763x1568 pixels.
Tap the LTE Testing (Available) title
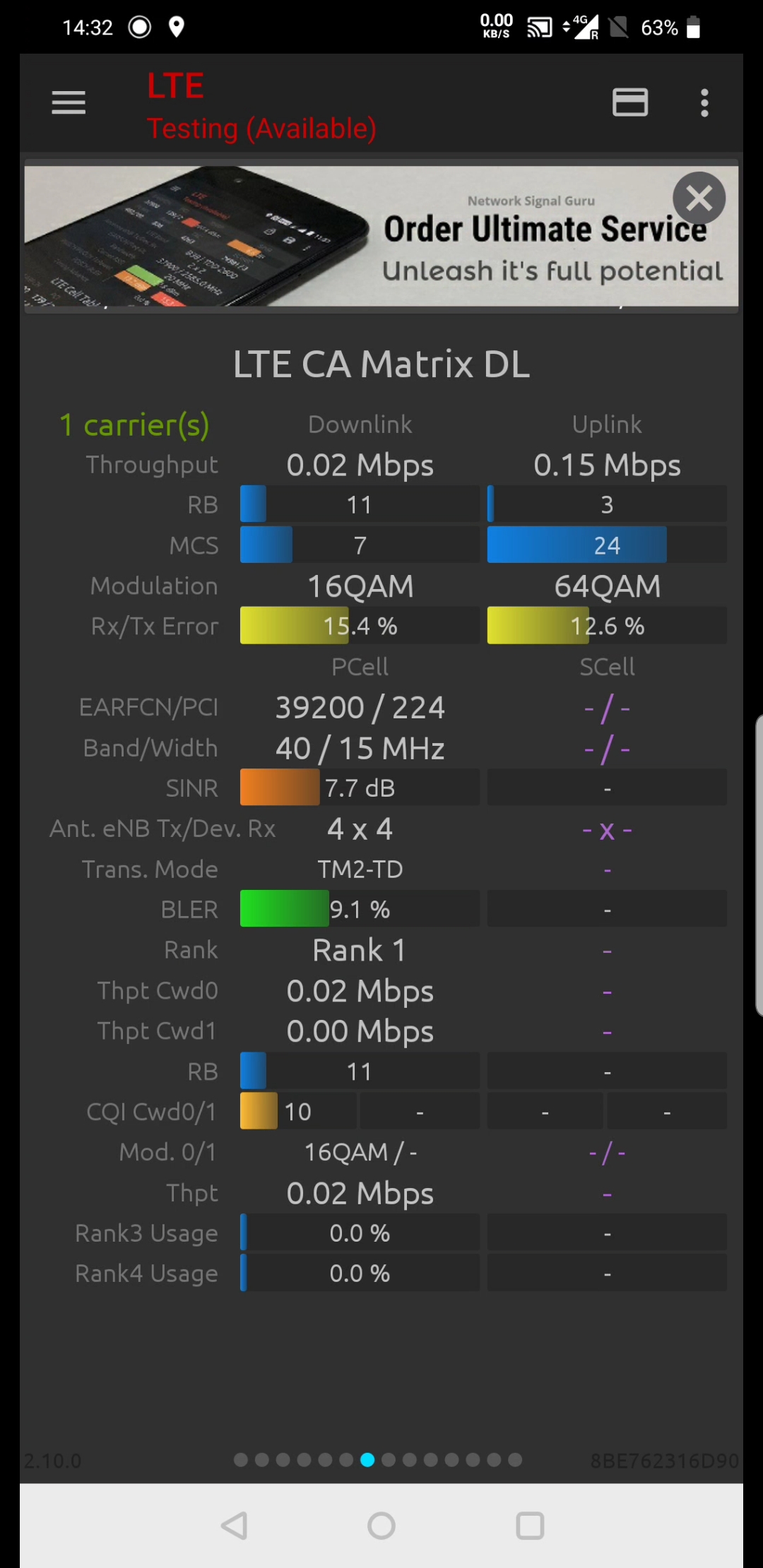point(261,106)
